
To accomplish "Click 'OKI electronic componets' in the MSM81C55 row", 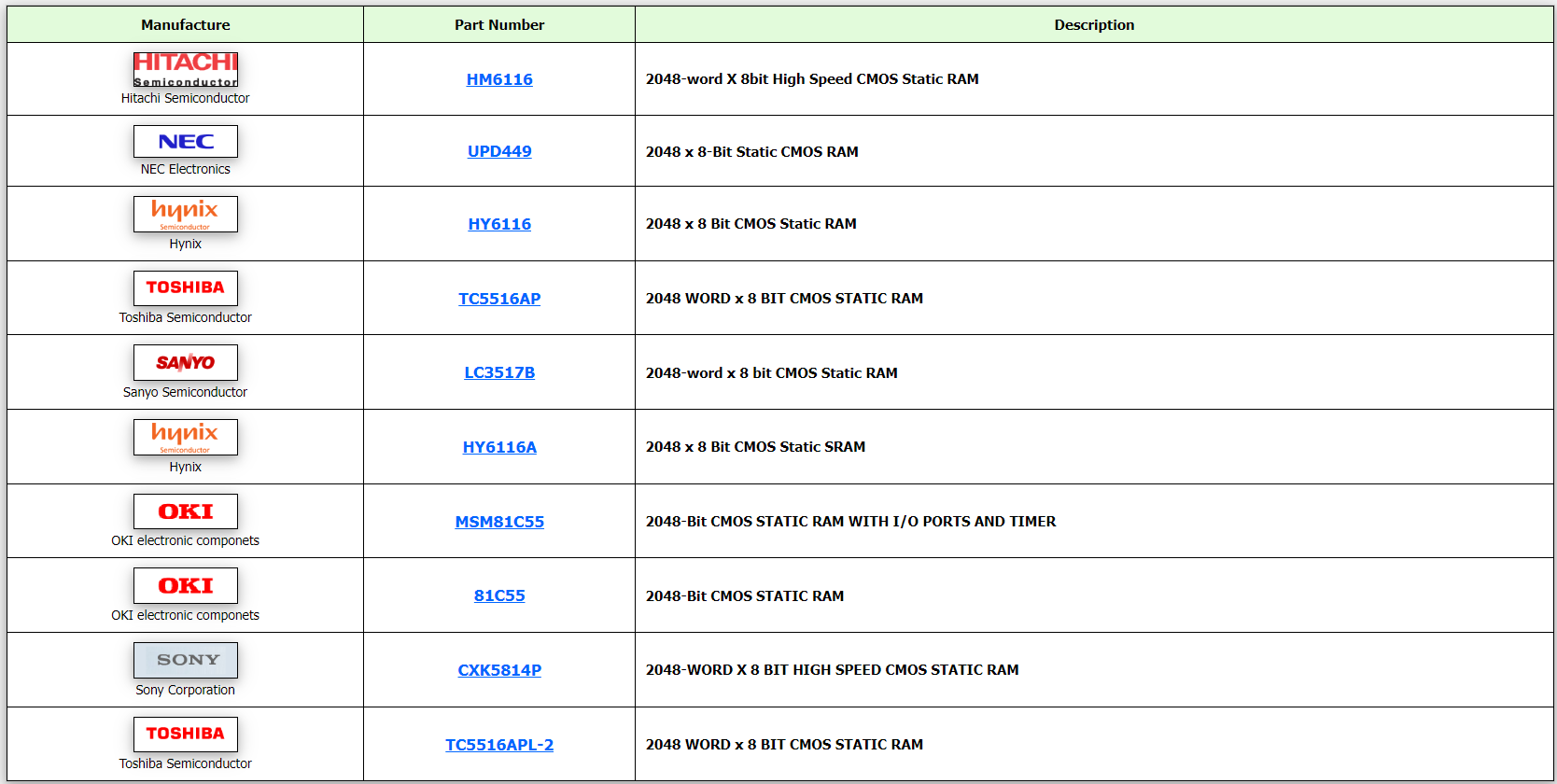I will click(186, 540).
